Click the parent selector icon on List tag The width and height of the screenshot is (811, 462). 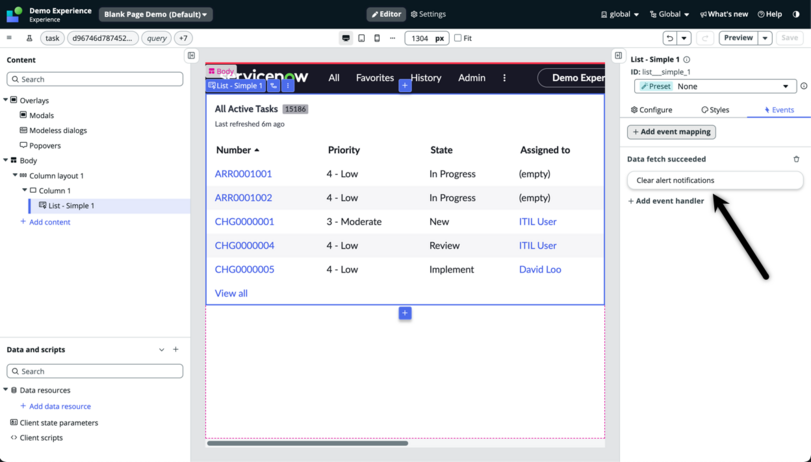pos(274,86)
